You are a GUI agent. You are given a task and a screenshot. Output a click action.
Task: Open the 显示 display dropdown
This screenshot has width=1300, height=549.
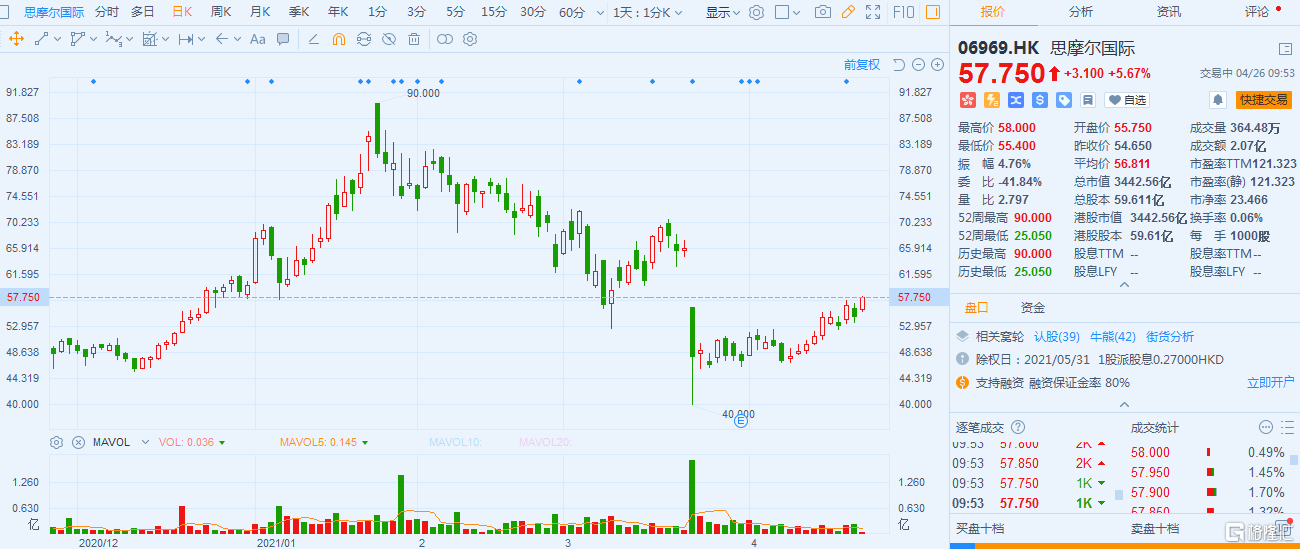(722, 13)
